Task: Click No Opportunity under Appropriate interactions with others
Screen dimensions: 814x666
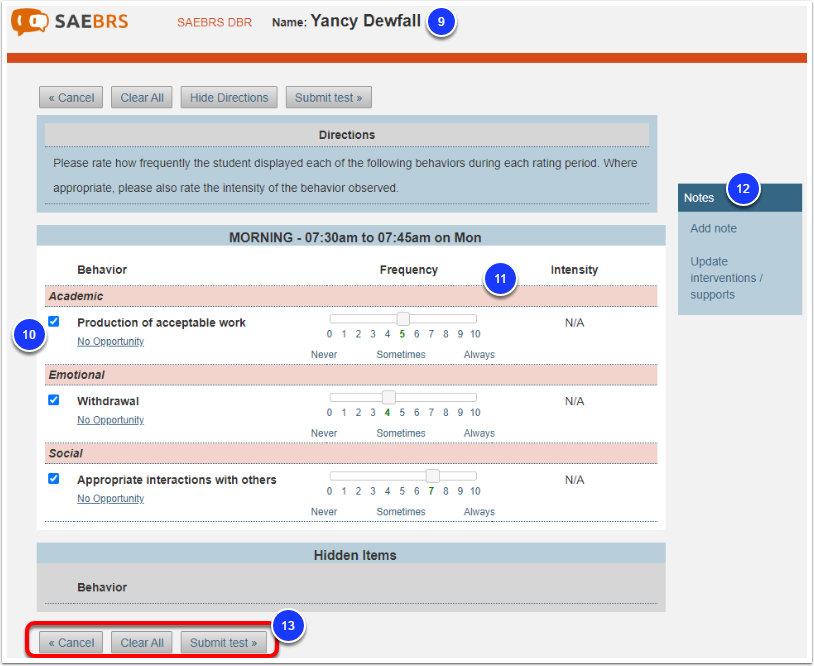Action: [x=111, y=498]
